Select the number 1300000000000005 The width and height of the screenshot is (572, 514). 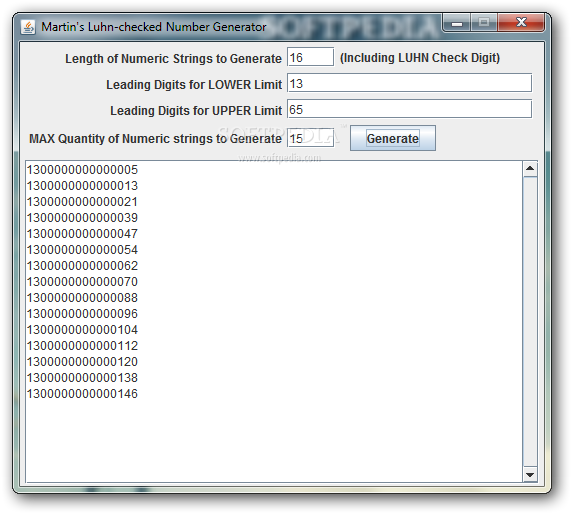pos(82,170)
